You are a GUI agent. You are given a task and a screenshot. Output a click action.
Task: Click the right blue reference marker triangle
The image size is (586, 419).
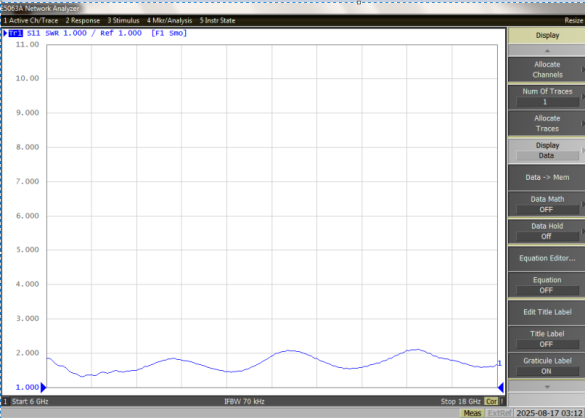(x=501, y=387)
